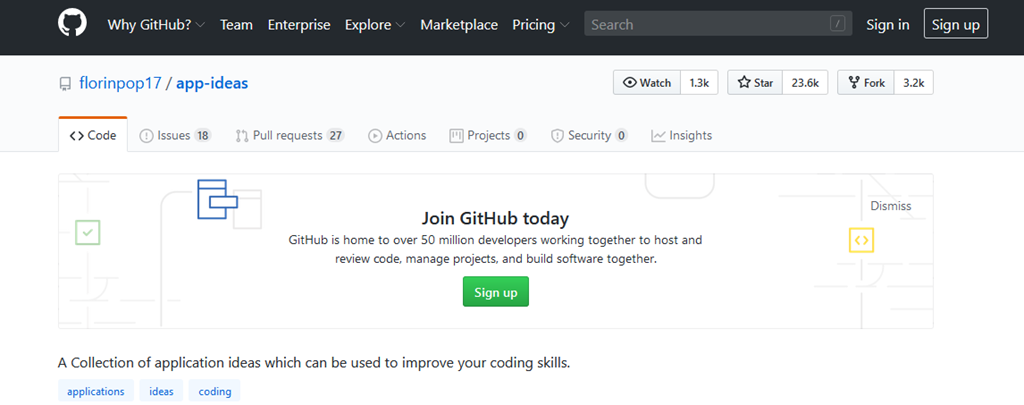Click the green Sign up banner button
The height and width of the screenshot is (405, 1024).
[496, 291]
